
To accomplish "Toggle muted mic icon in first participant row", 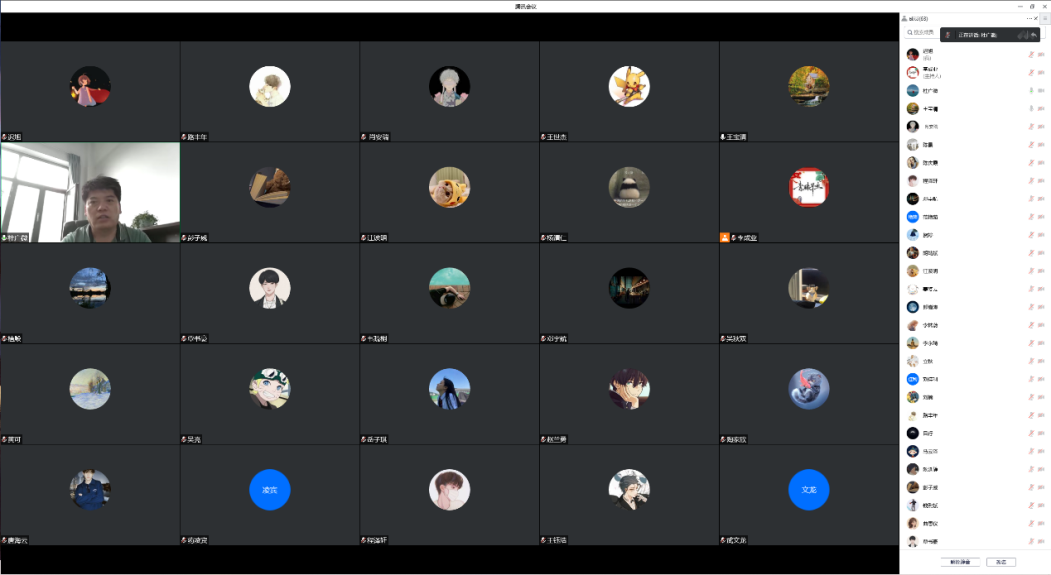I will [1030, 54].
